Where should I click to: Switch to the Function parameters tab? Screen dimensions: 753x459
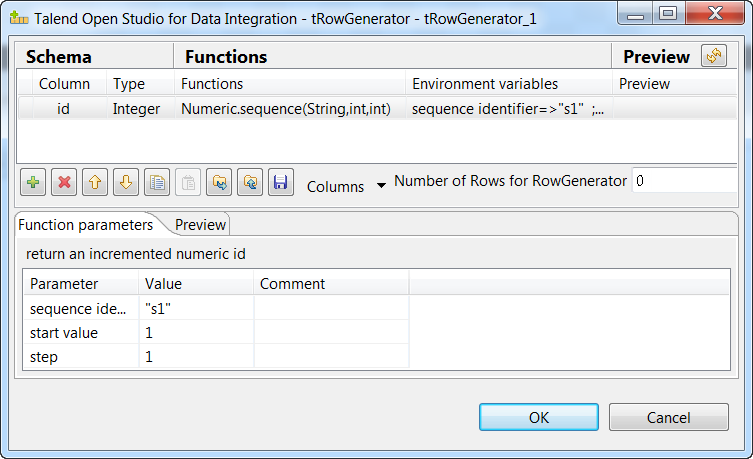[x=87, y=224]
